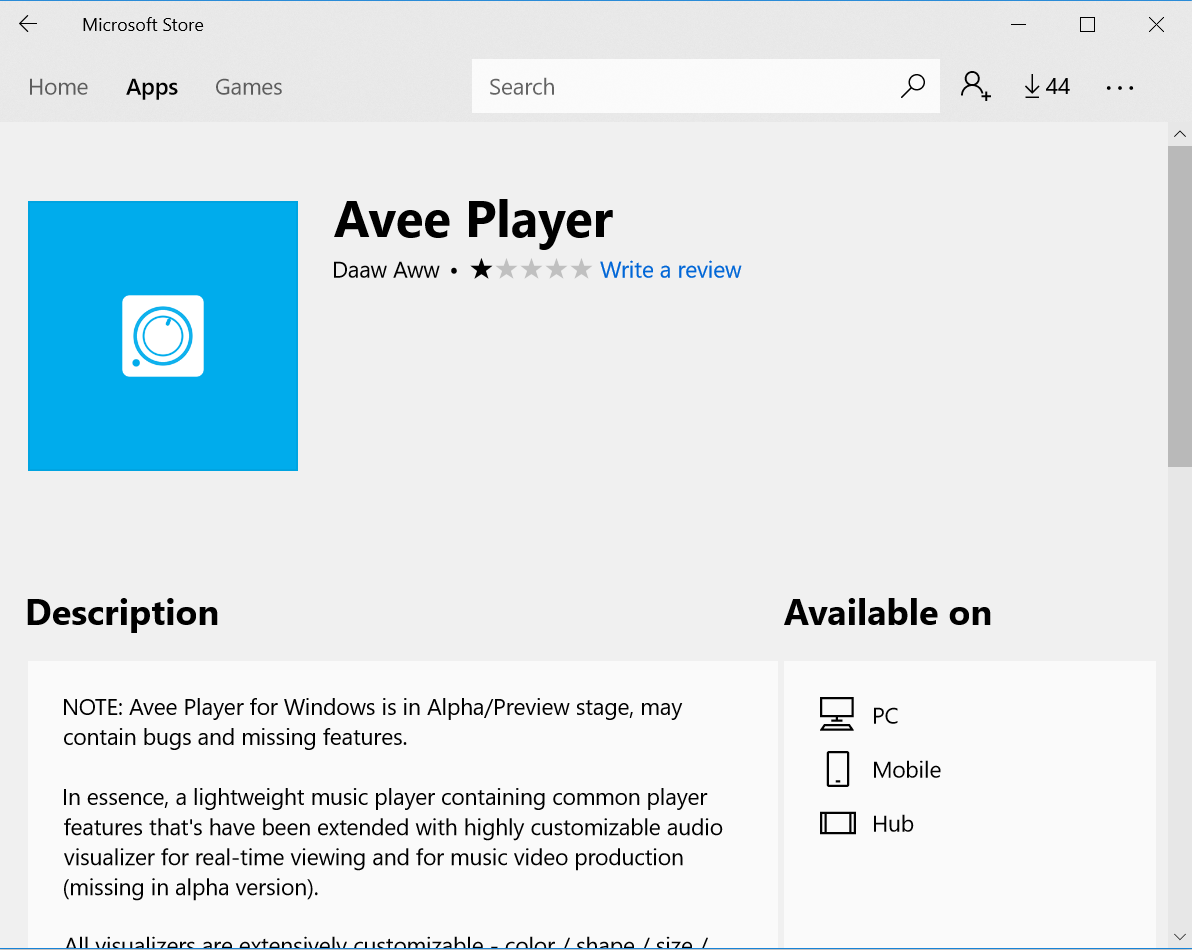Screen dimensions: 1192x950
Task: Click the Hub device icon
Action: click(x=837, y=823)
